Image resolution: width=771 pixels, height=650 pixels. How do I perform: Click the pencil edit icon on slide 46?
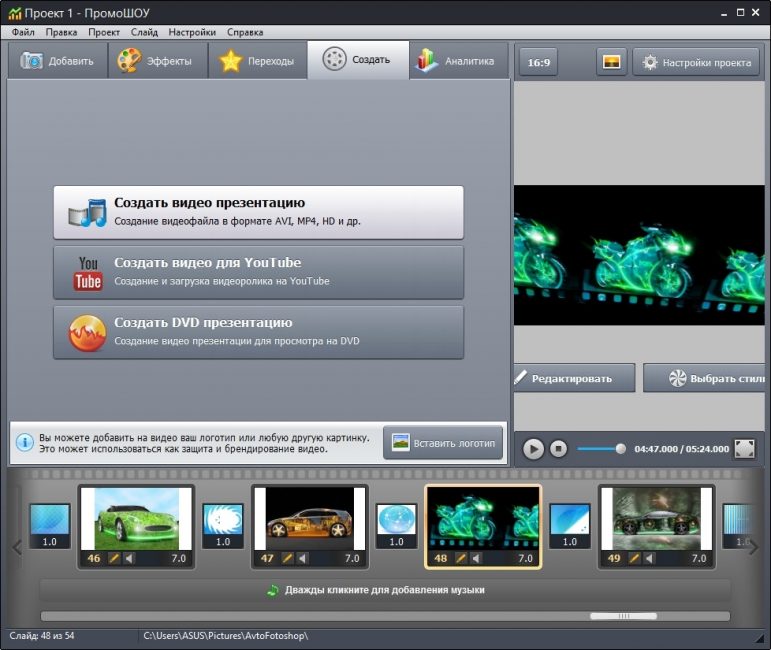(114, 558)
